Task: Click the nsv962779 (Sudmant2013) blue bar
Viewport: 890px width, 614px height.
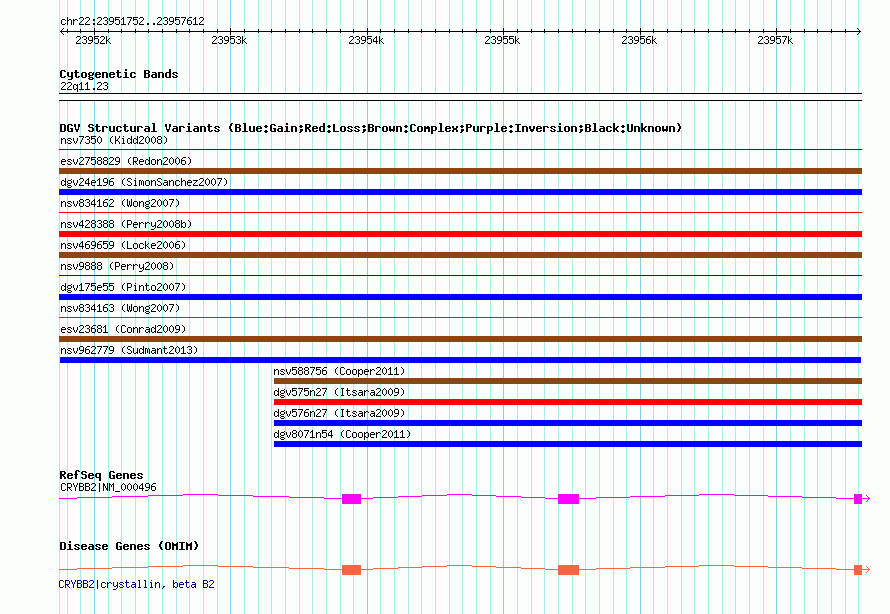Action: [x=460, y=360]
